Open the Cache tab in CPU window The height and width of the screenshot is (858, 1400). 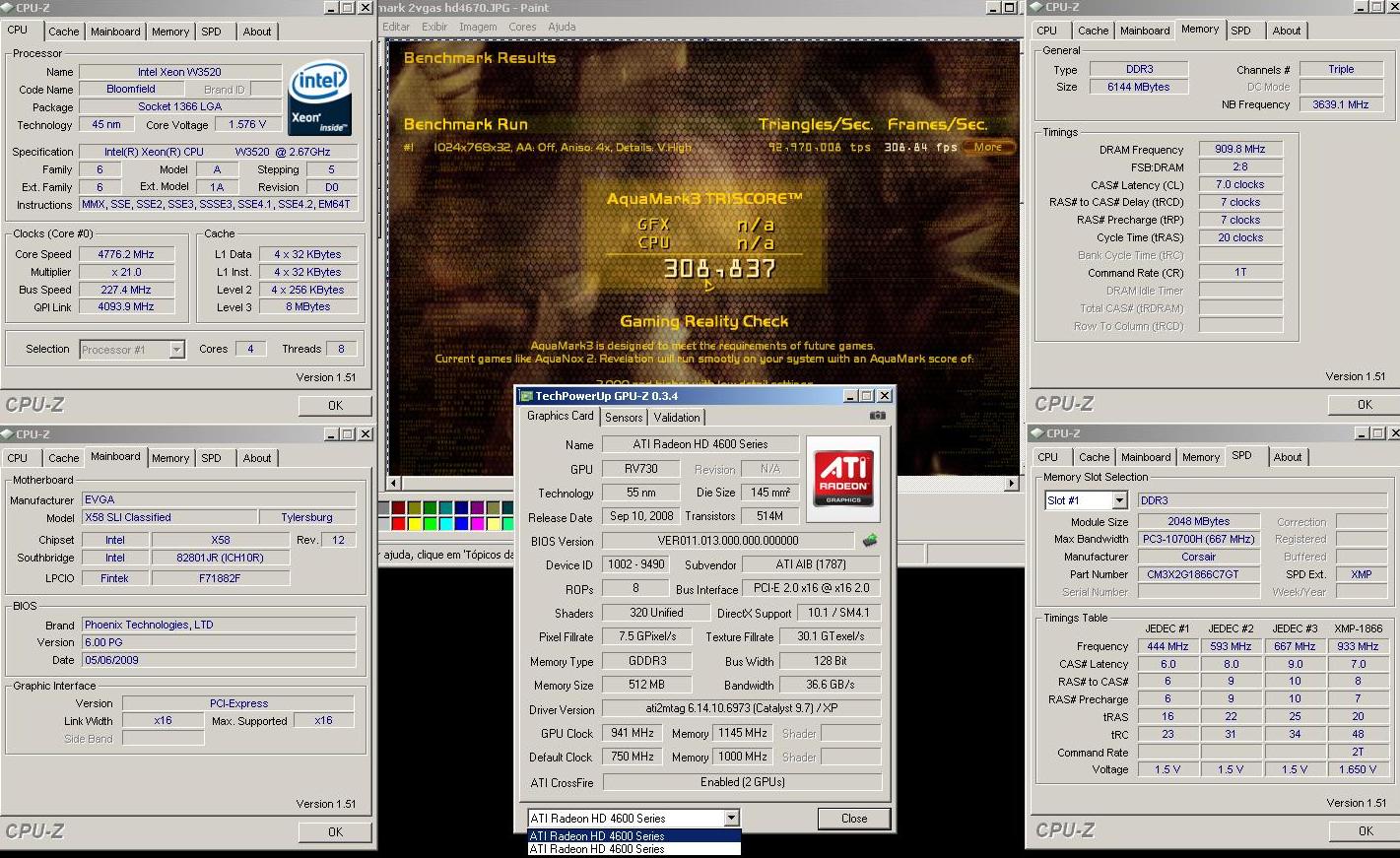pos(63,32)
